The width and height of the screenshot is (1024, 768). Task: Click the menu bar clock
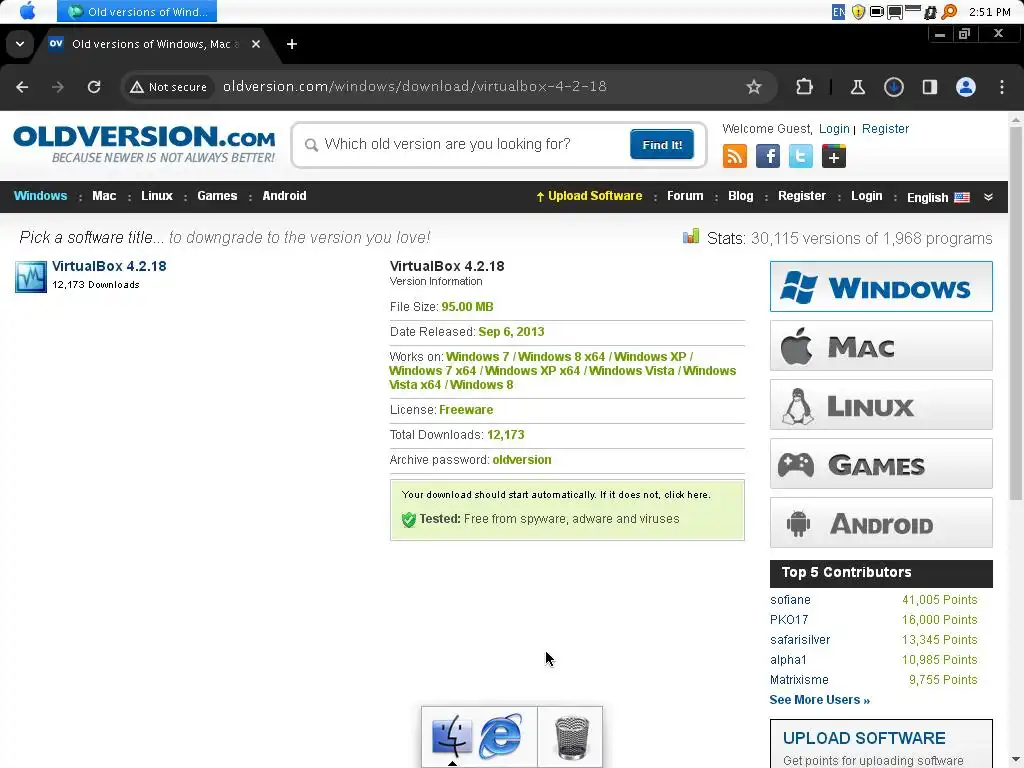point(989,12)
